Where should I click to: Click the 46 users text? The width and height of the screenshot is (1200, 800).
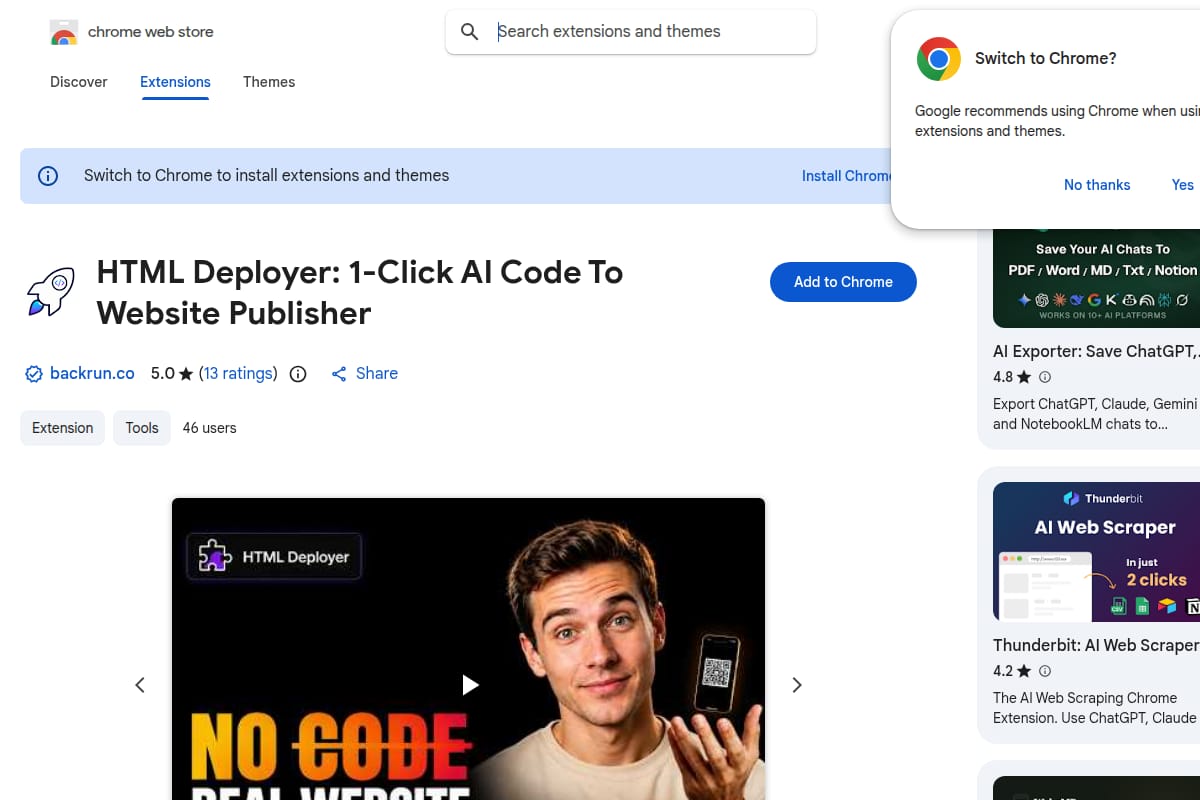coord(209,428)
